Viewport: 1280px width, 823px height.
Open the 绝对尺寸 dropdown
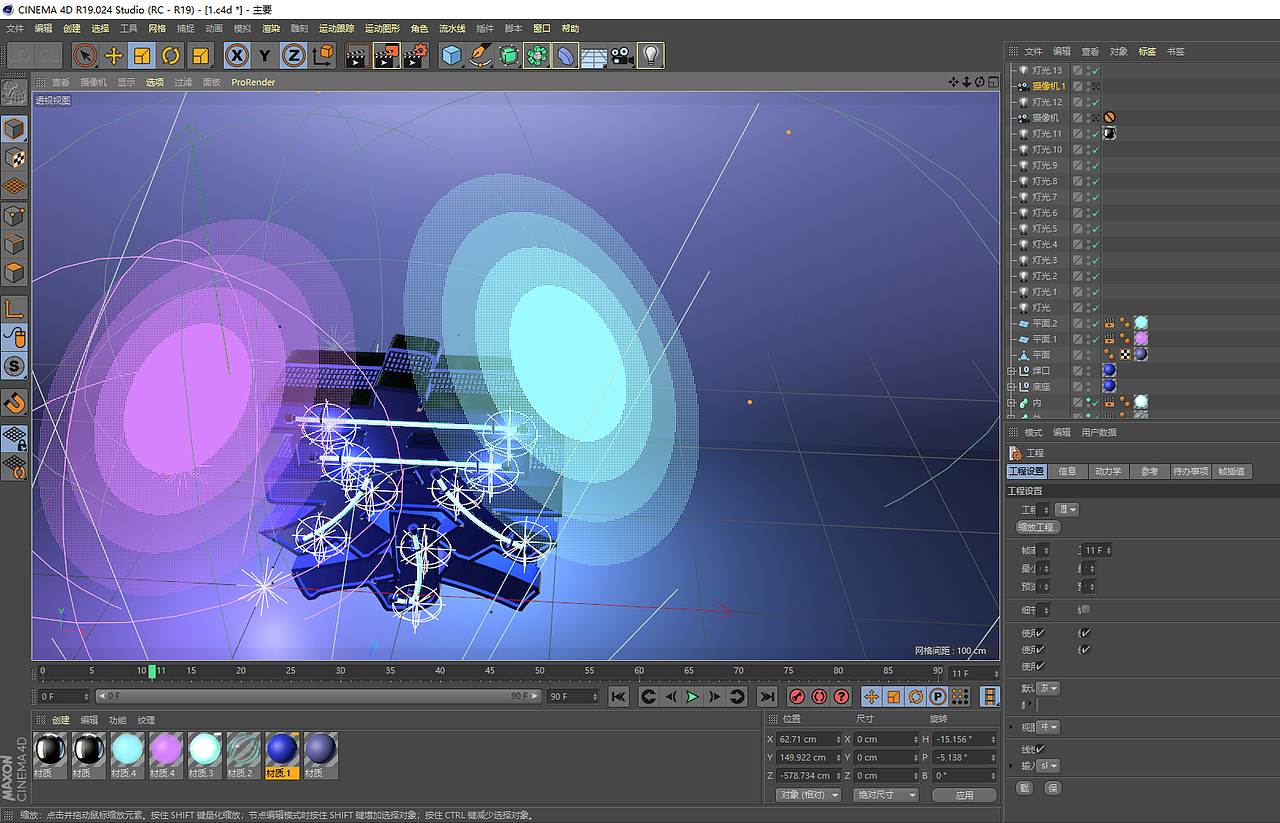(886, 795)
